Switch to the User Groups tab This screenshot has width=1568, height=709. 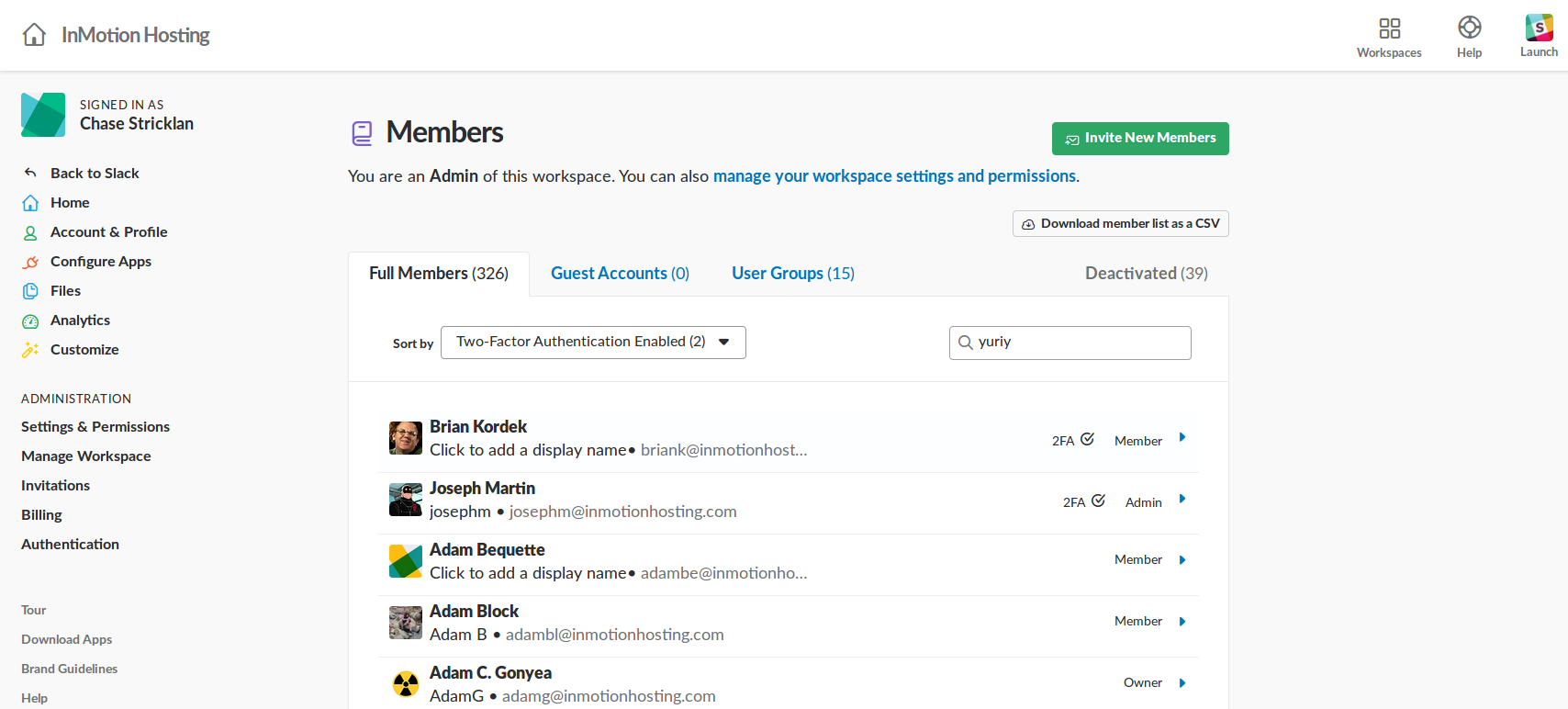(x=792, y=274)
